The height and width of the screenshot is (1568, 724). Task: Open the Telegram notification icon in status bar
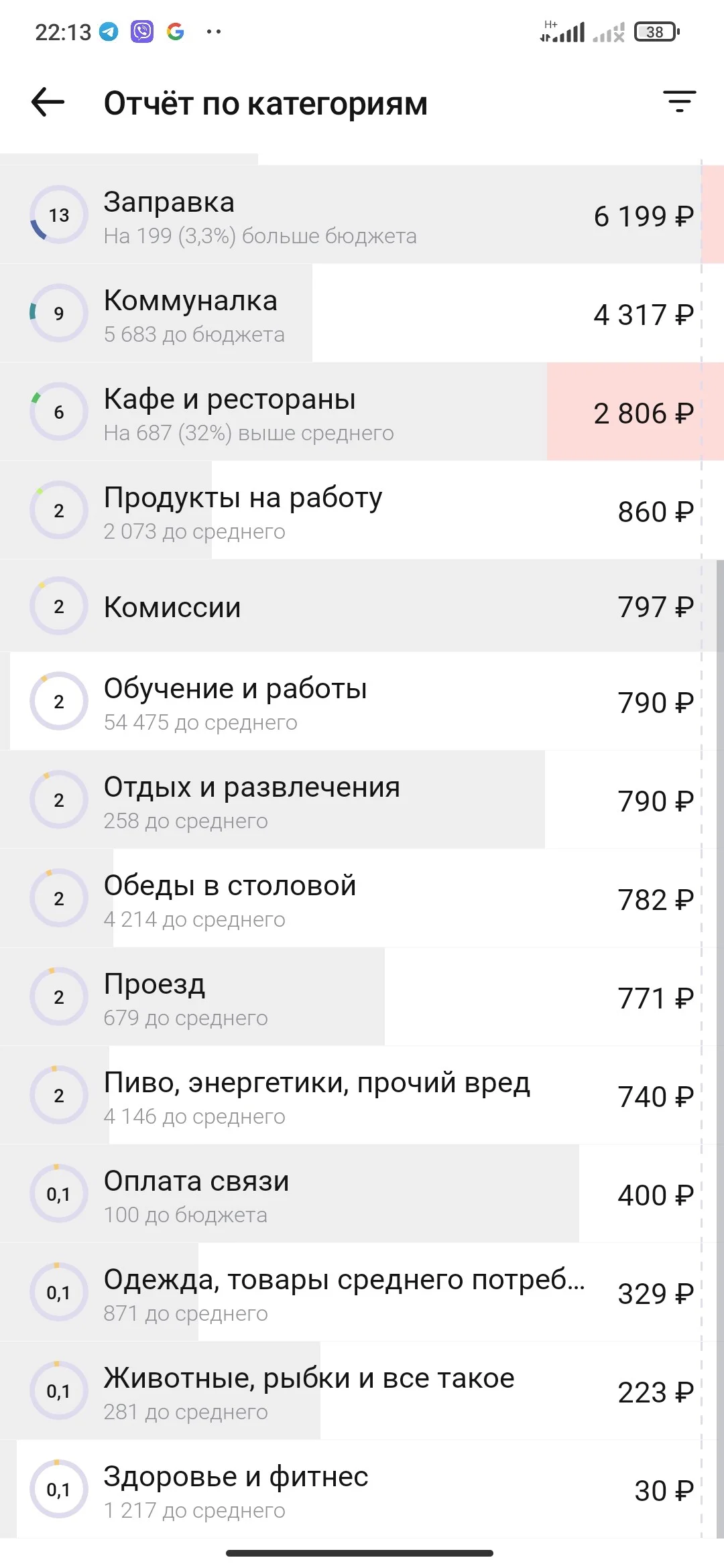coord(109,31)
